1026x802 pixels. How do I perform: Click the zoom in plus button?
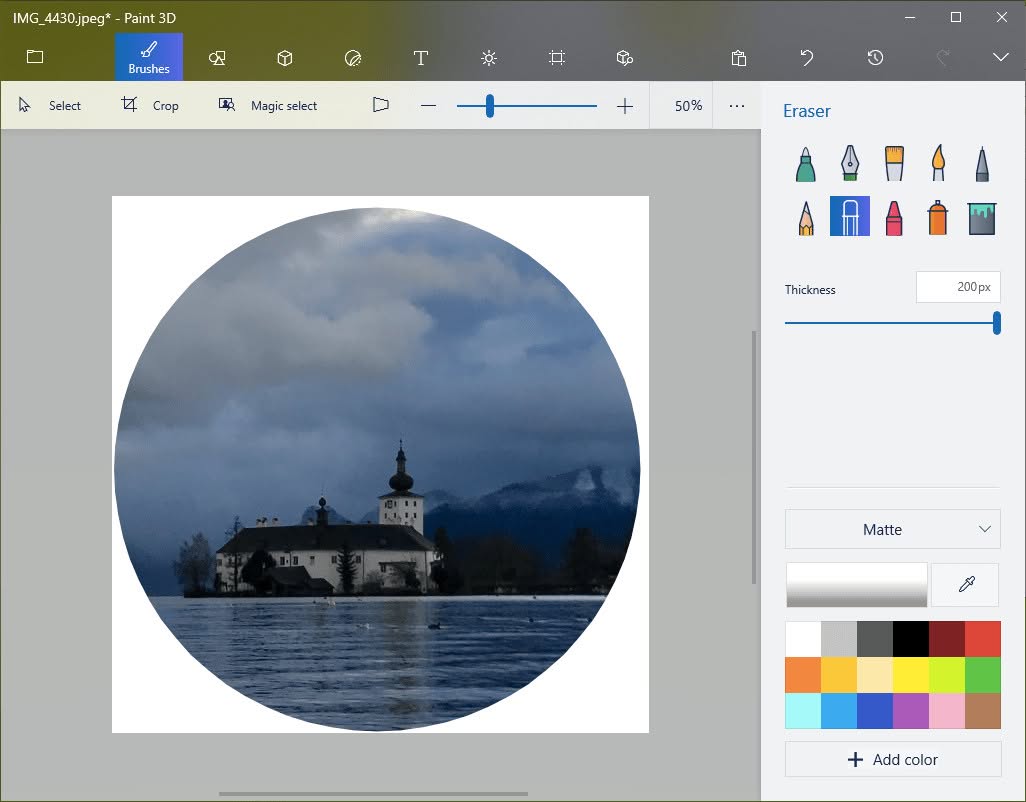coord(625,106)
